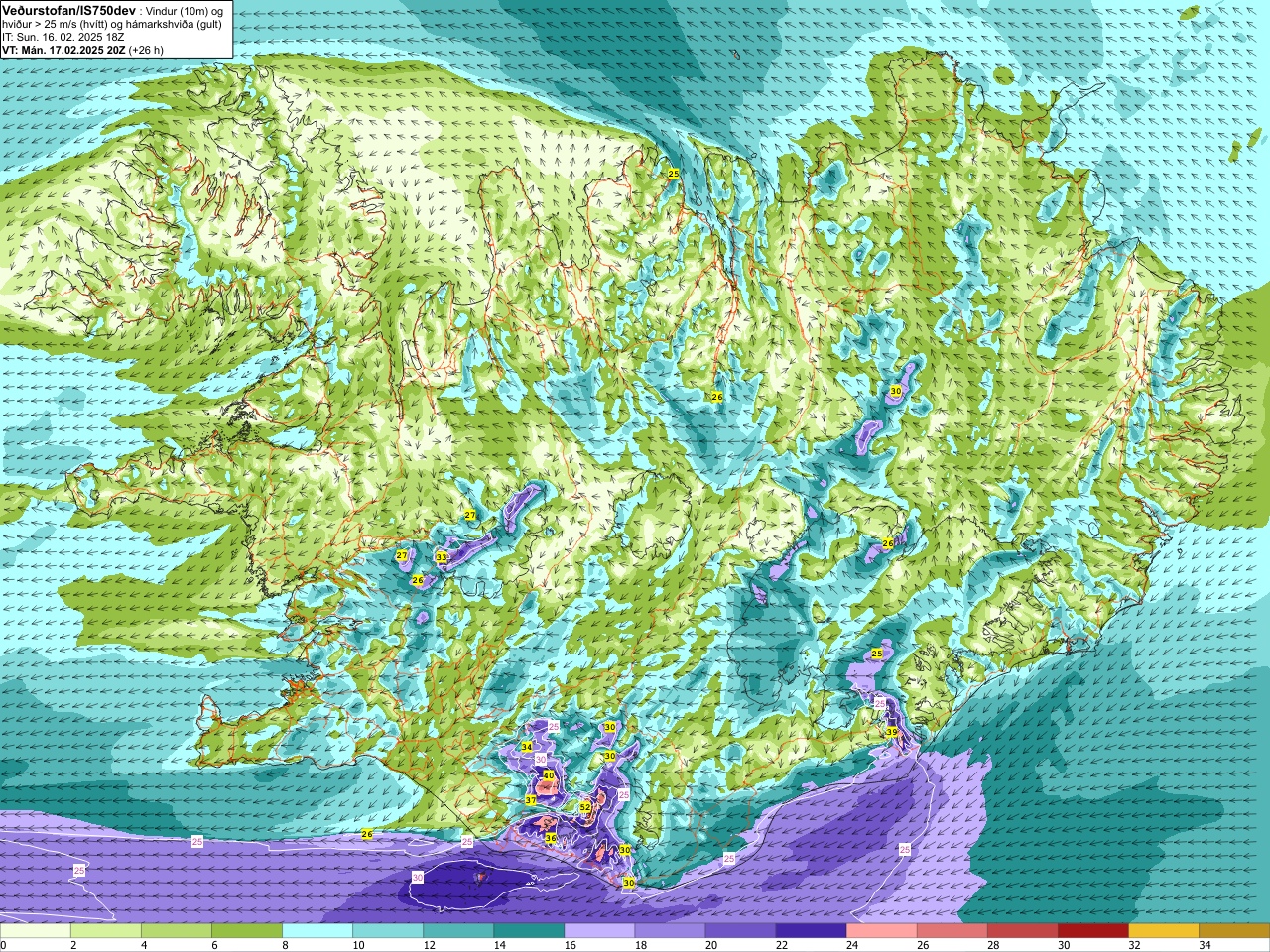
Task: Click the title 'Veðurstofan/IS750dev'
Action: point(68,9)
